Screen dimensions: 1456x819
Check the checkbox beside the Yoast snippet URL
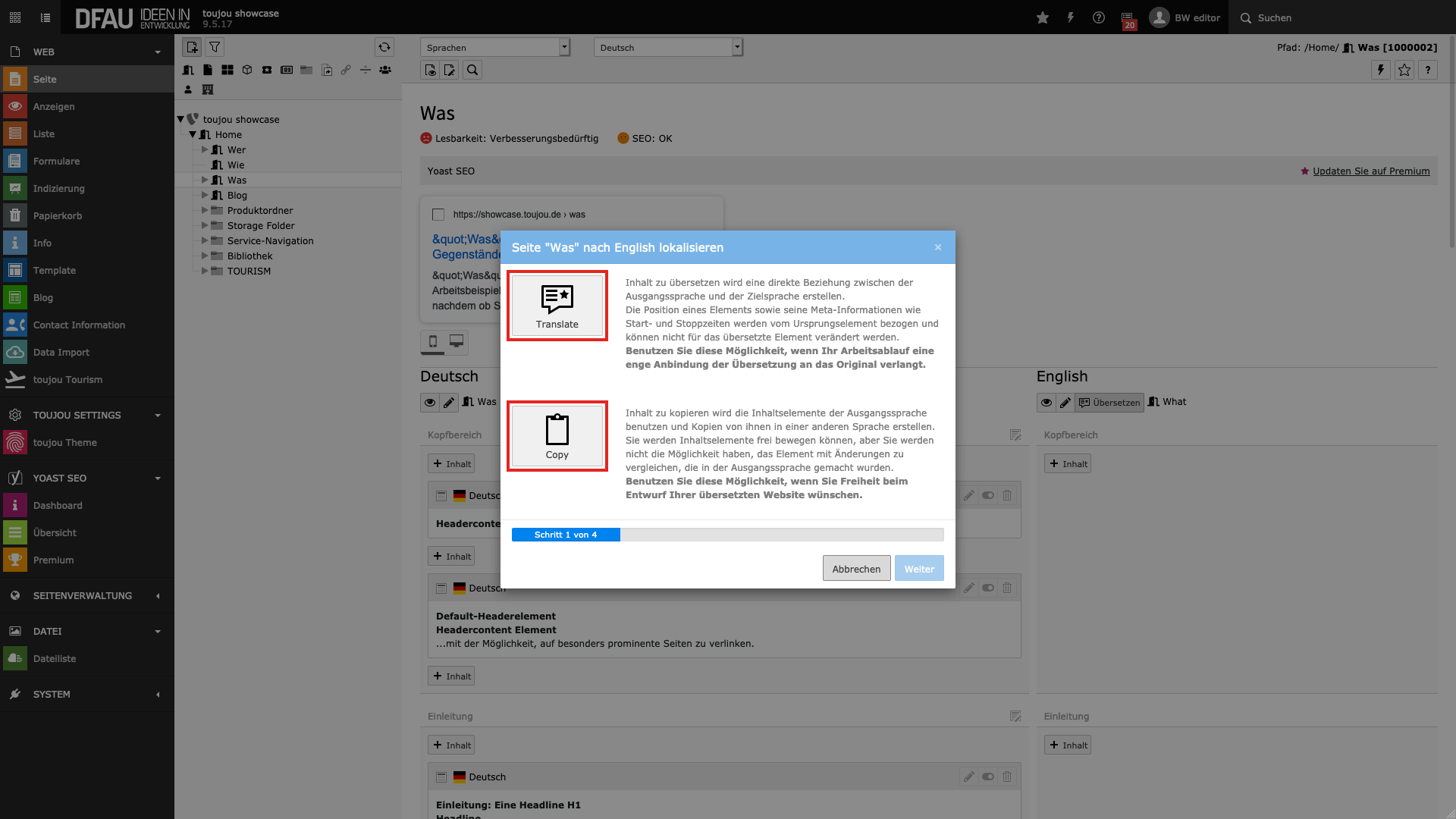(438, 215)
